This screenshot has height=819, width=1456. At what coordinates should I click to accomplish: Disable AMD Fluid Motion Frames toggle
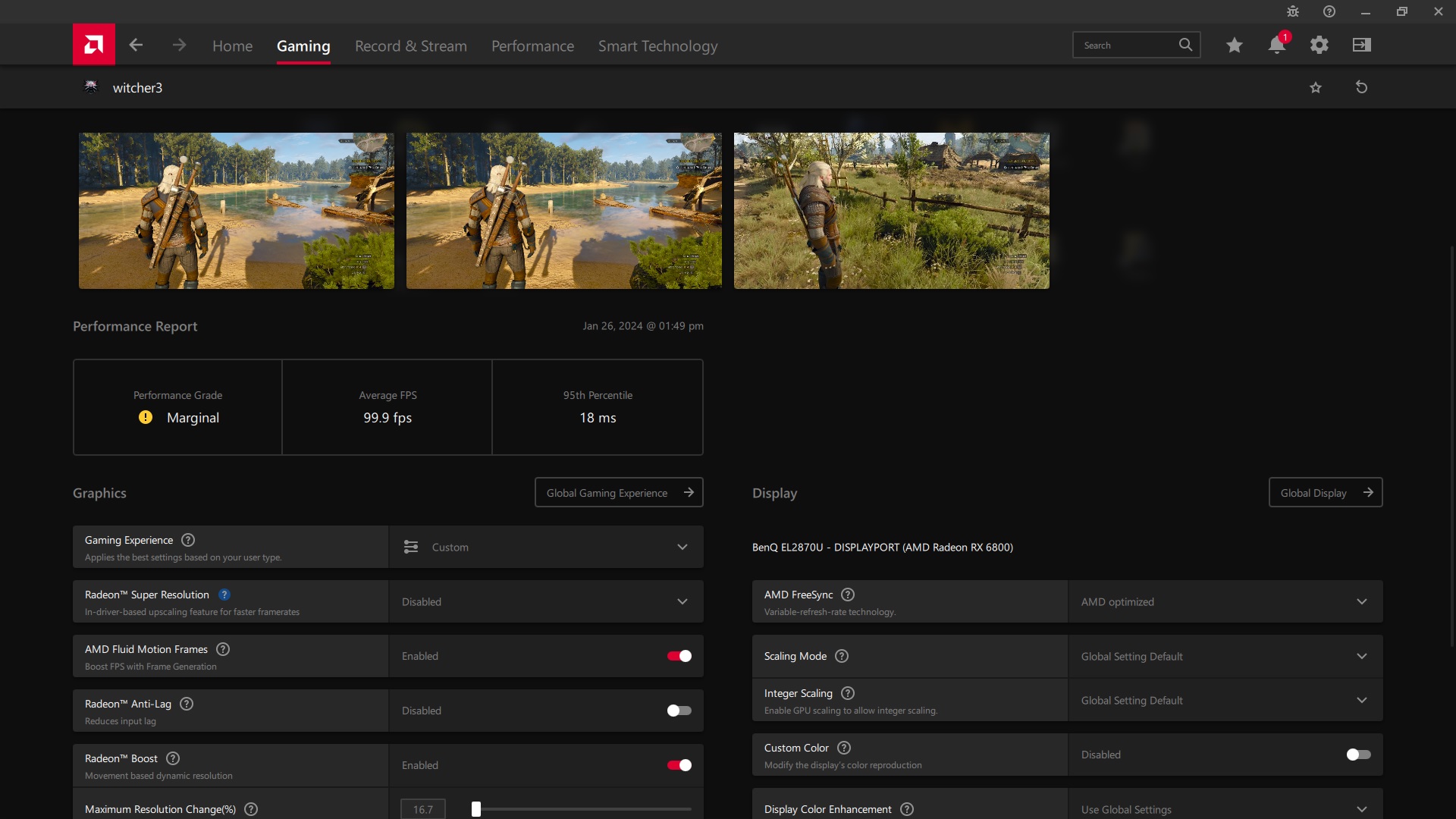click(x=679, y=656)
